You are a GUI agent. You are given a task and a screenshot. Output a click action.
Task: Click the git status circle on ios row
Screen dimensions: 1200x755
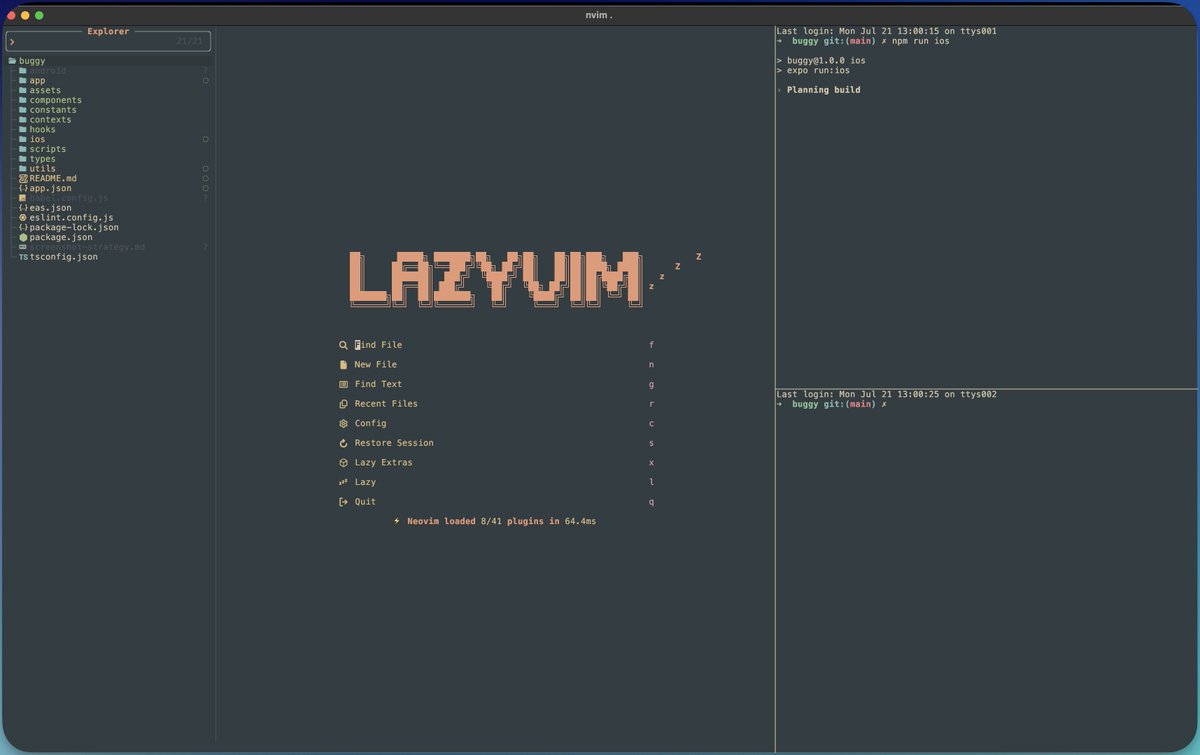click(x=205, y=139)
